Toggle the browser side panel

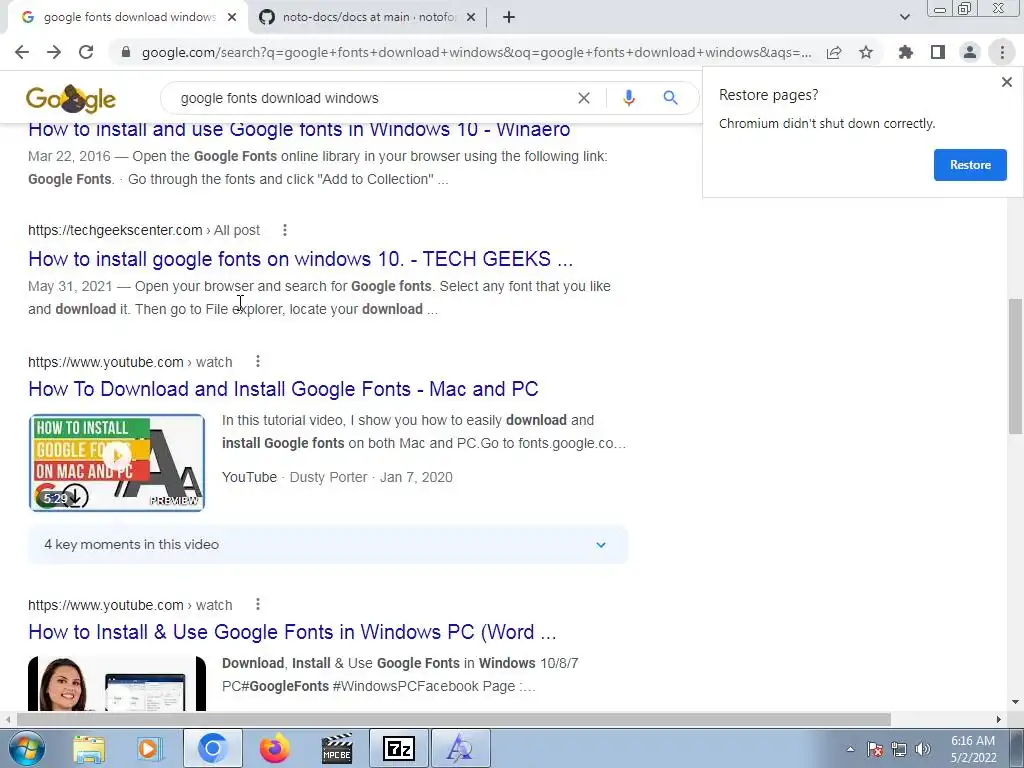point(938,52)
